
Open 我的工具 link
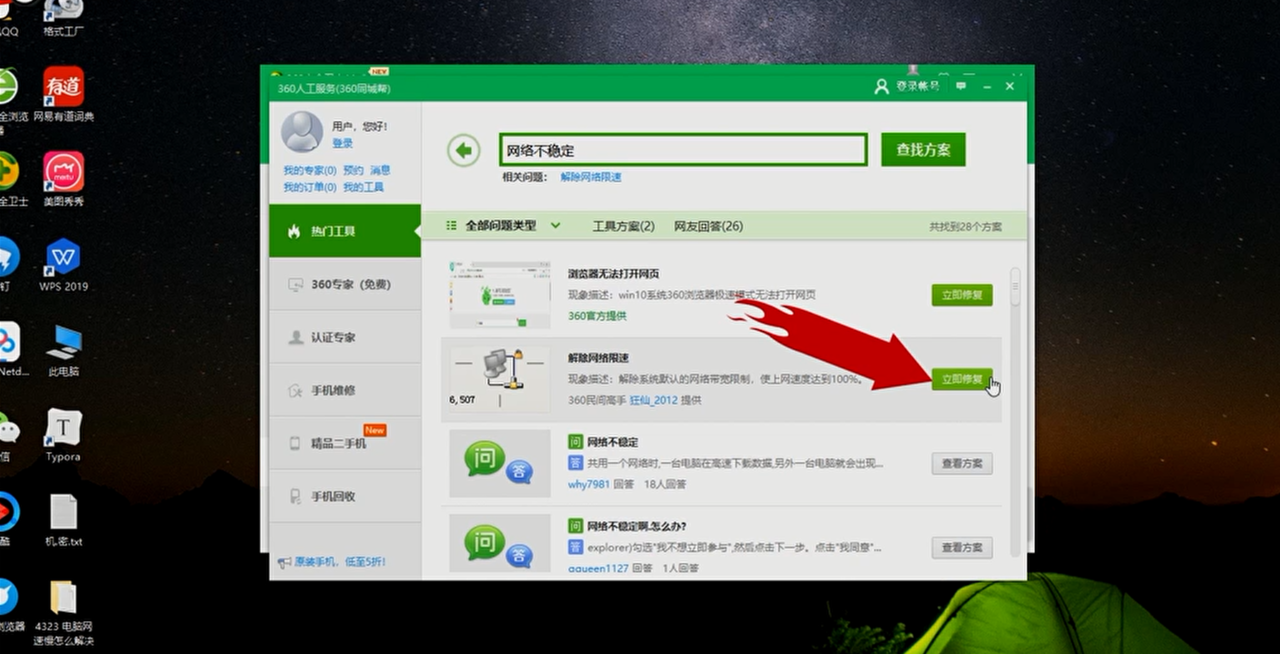[x=363, y=187]
